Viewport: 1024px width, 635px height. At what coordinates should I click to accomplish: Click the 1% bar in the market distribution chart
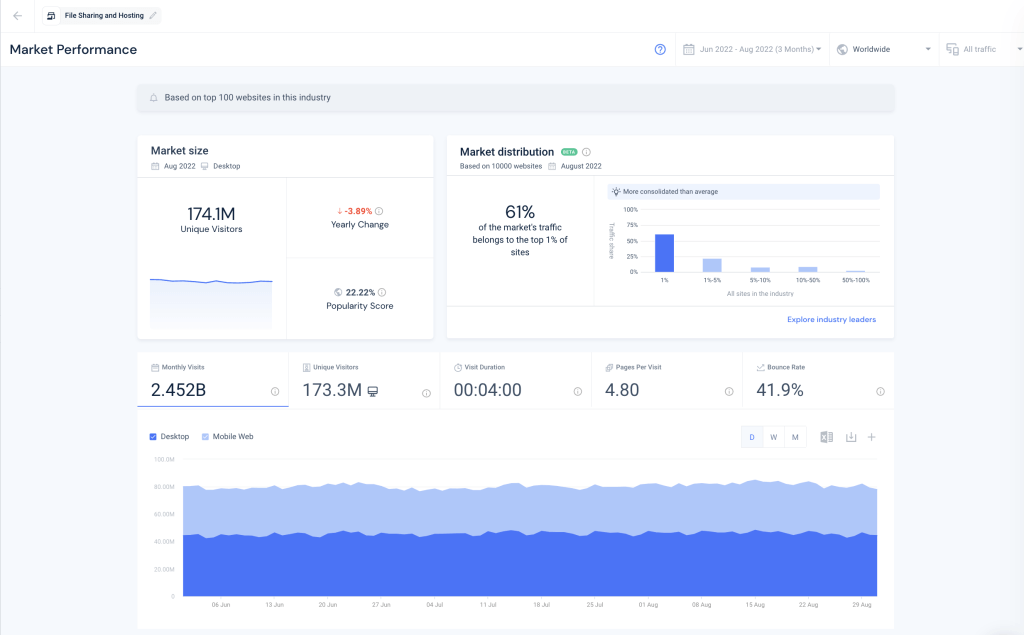click(x=663, y=250)
